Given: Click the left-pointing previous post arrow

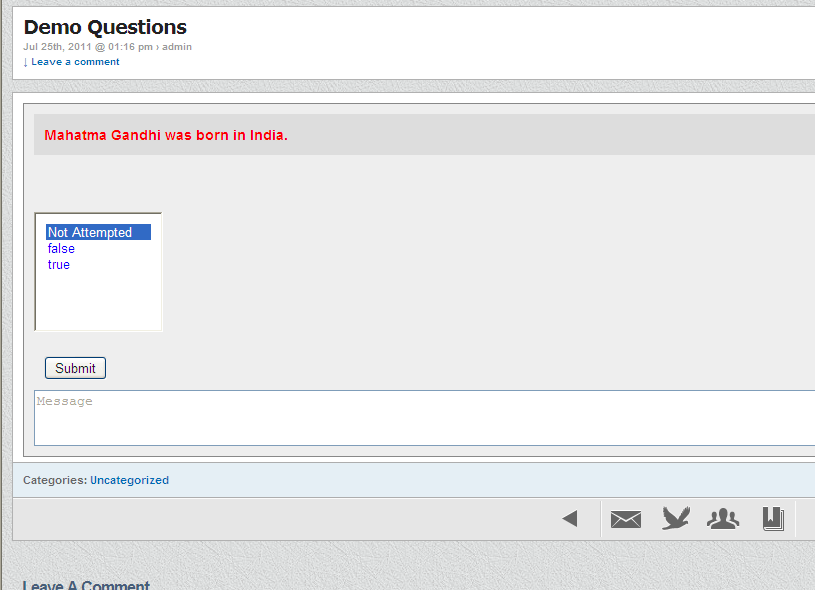Looking at the screenshot, I should click(570, 518).
